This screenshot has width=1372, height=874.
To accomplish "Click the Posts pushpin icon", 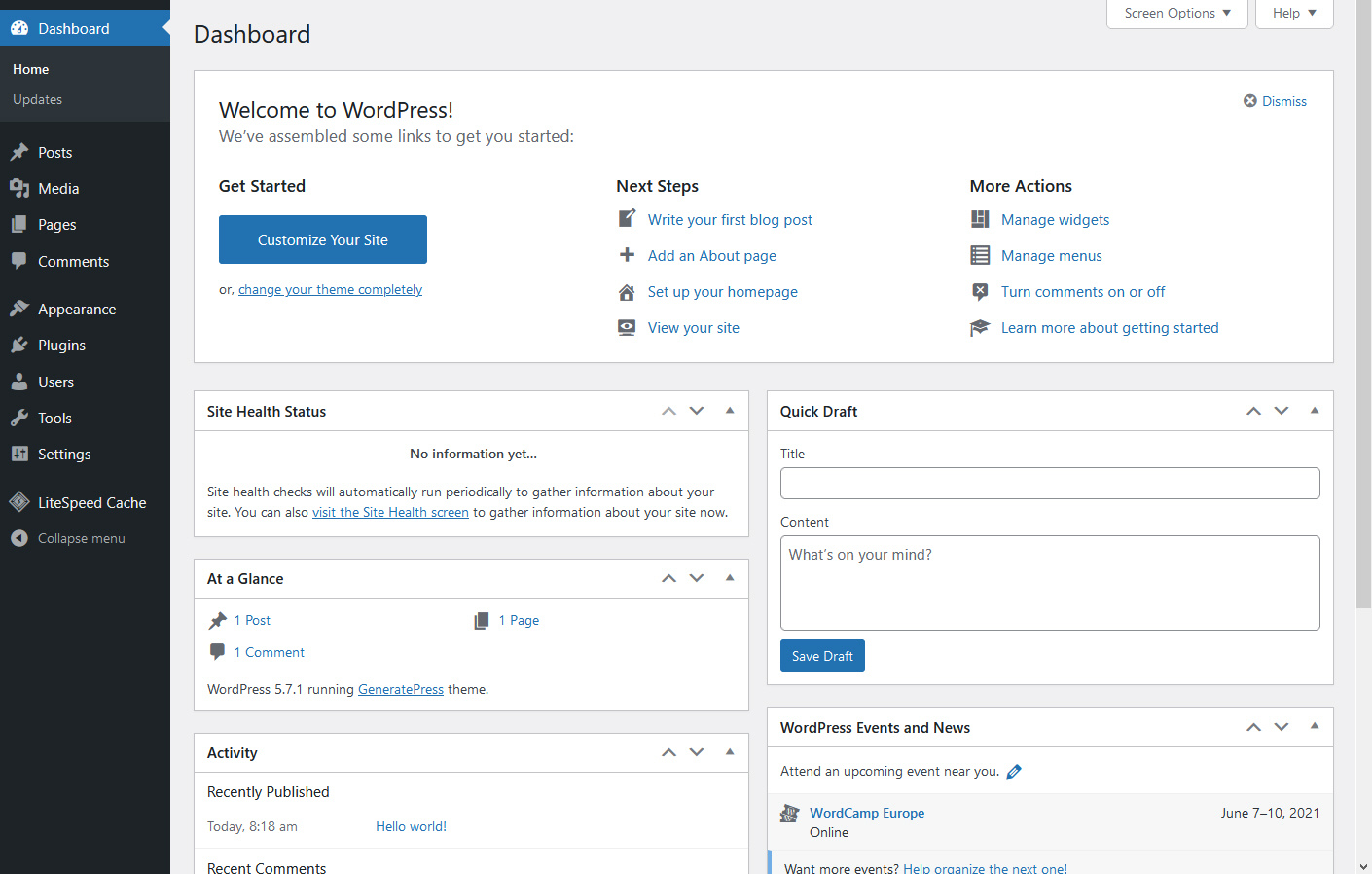I will [19, 153].
